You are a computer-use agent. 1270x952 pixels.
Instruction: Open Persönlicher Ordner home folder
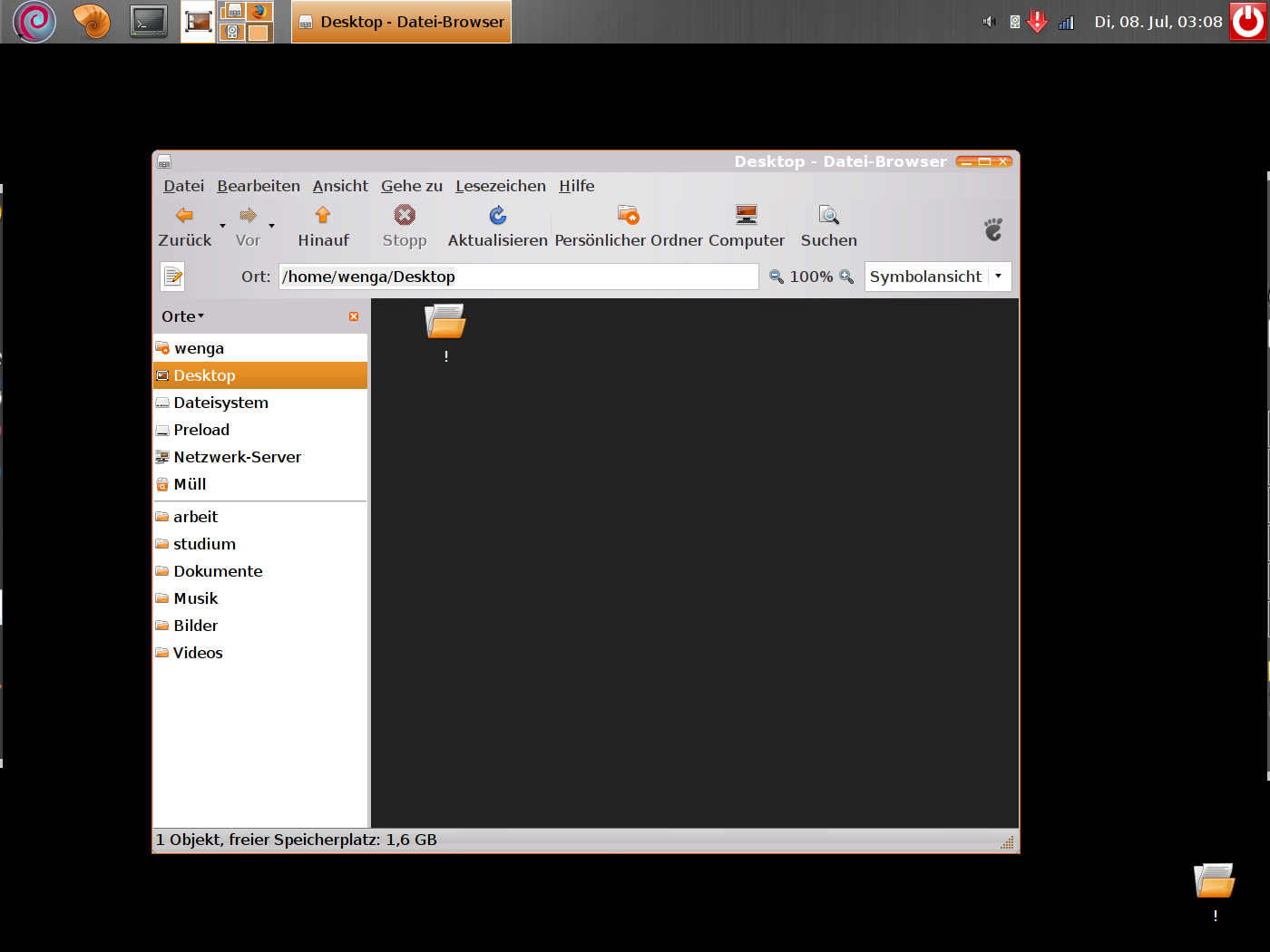pos(629,227)
